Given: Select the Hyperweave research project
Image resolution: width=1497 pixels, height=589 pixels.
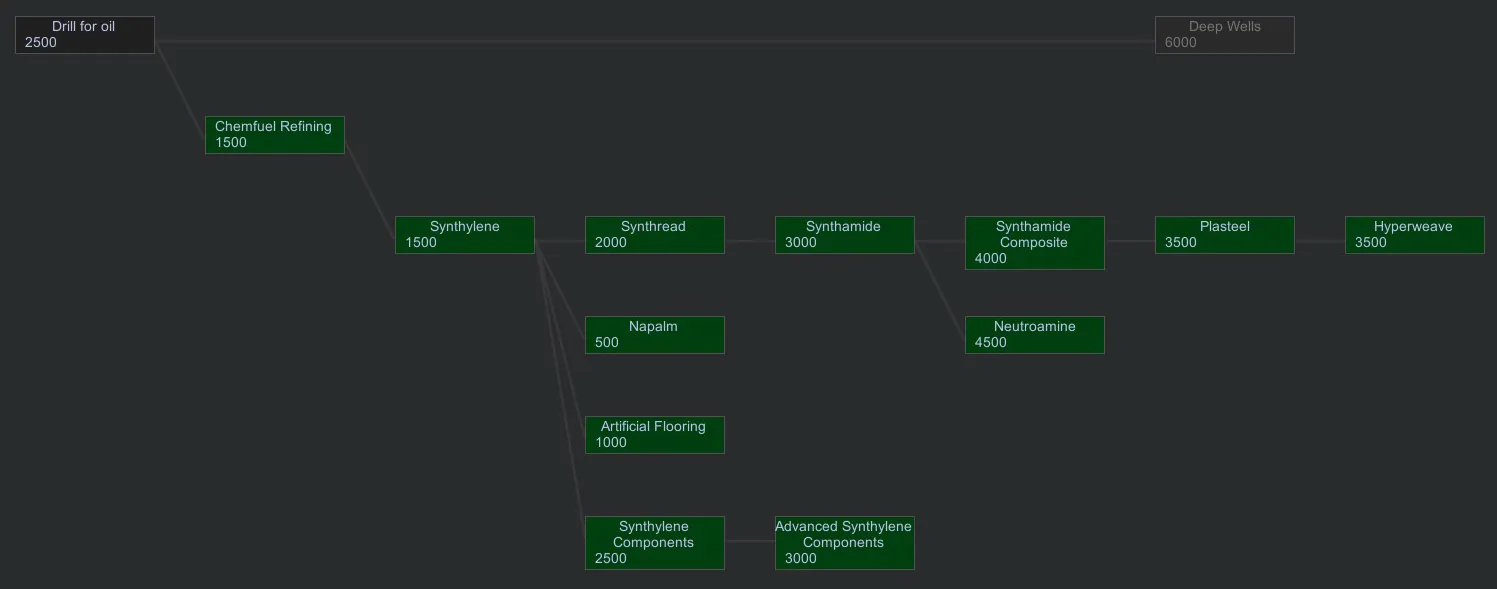Looking at the screenshot, I should 1415,235.
